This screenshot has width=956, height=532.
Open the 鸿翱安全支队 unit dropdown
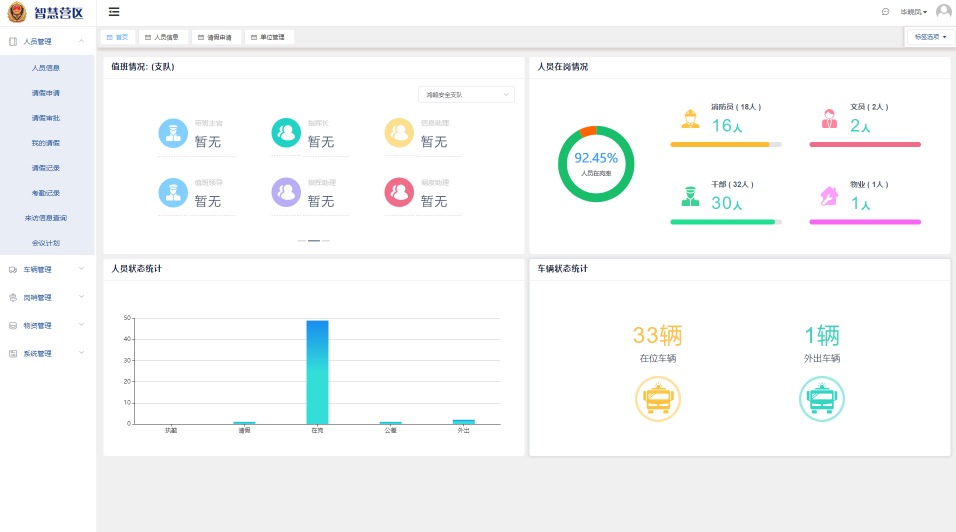point(466,95)
